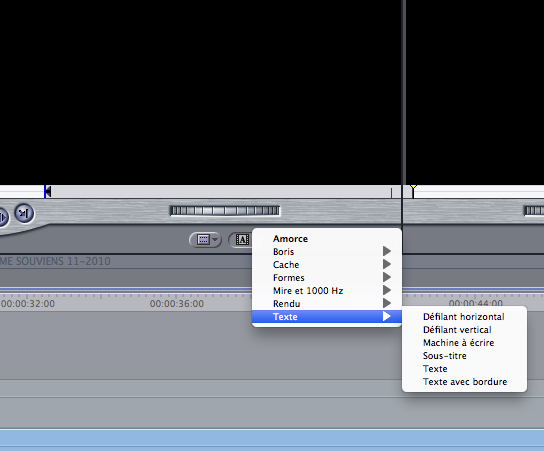Open the Generator pop-up "A" button
The height and width of the screenshot is (451, 544).
(240, 240)
